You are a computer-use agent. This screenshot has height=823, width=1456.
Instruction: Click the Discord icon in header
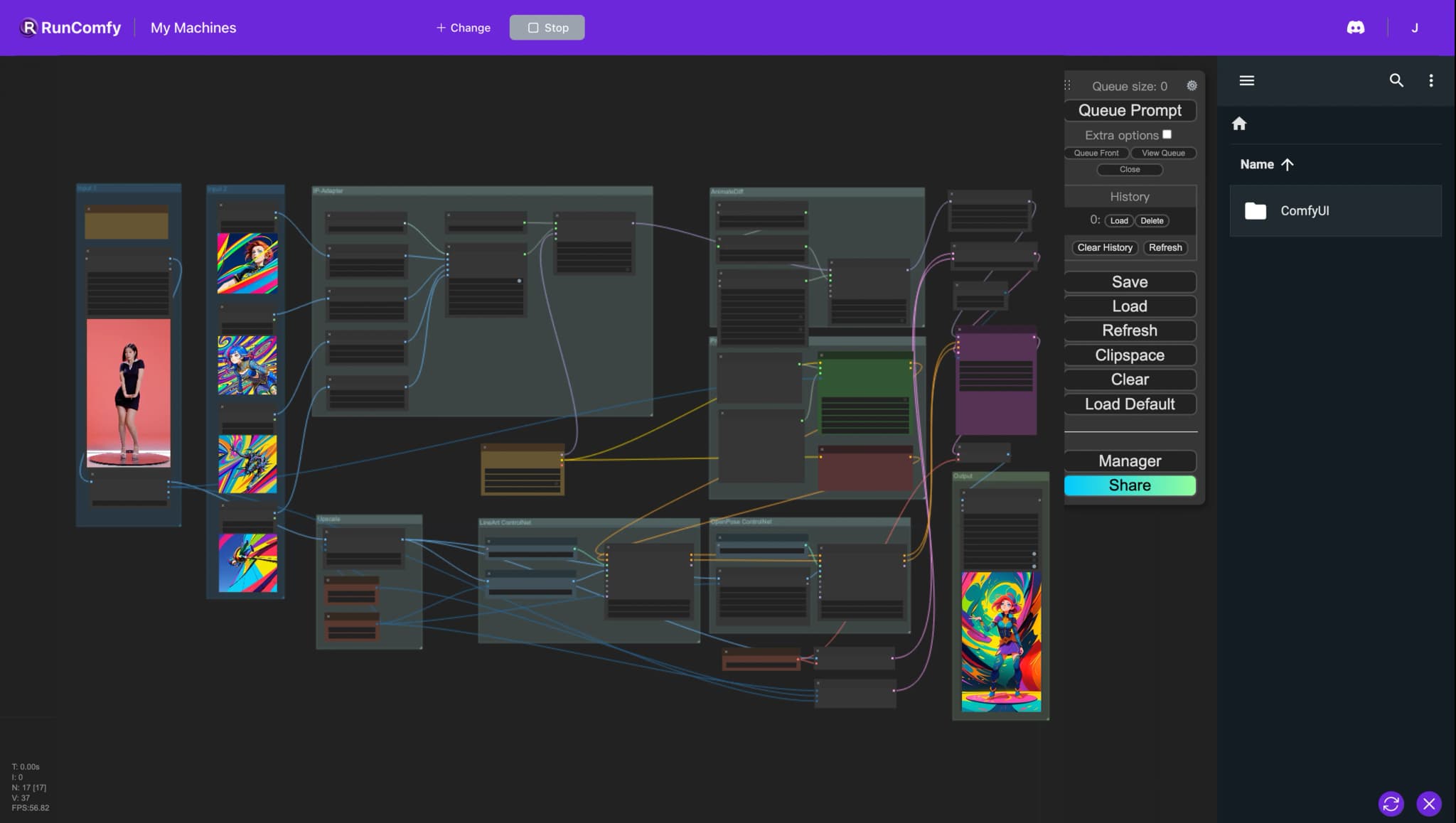(x=1356, y=28)
